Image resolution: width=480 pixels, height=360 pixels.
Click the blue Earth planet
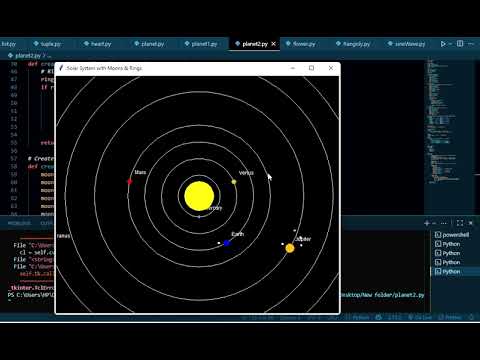click(227, 243)
